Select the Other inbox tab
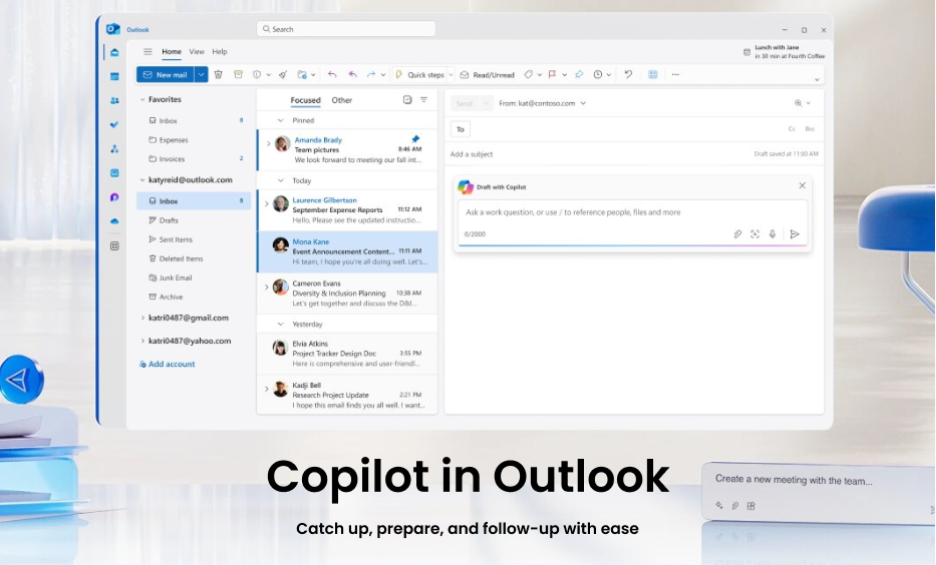Screen dimensions: 936x565 point(342,100)
